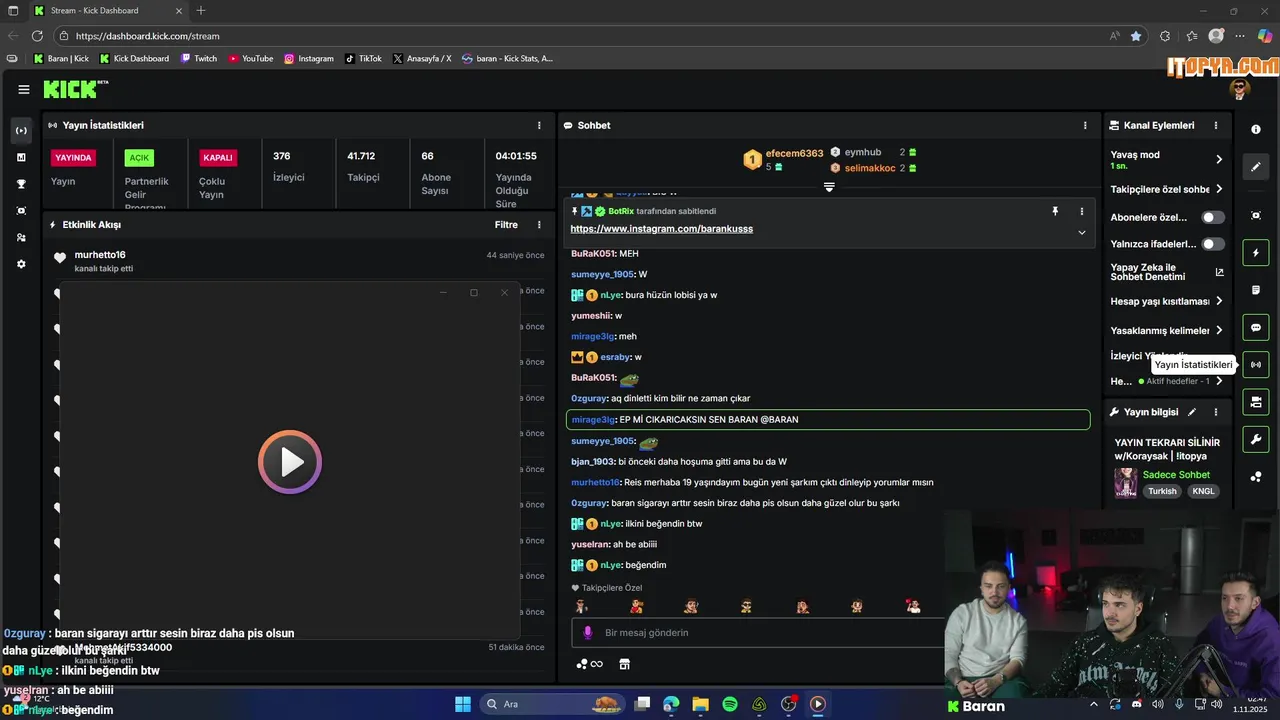
Task: Toggle the chat bubble widget icon
Action: point(1256,327)
